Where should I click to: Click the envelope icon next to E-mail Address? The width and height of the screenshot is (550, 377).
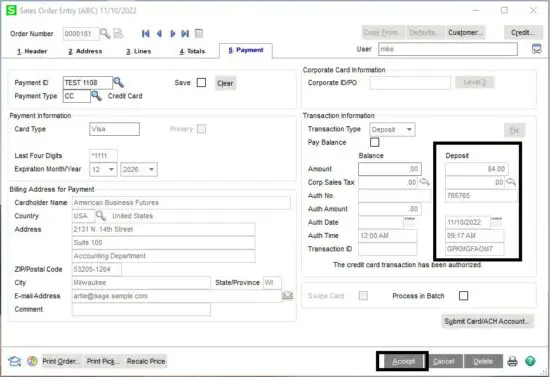288,296
